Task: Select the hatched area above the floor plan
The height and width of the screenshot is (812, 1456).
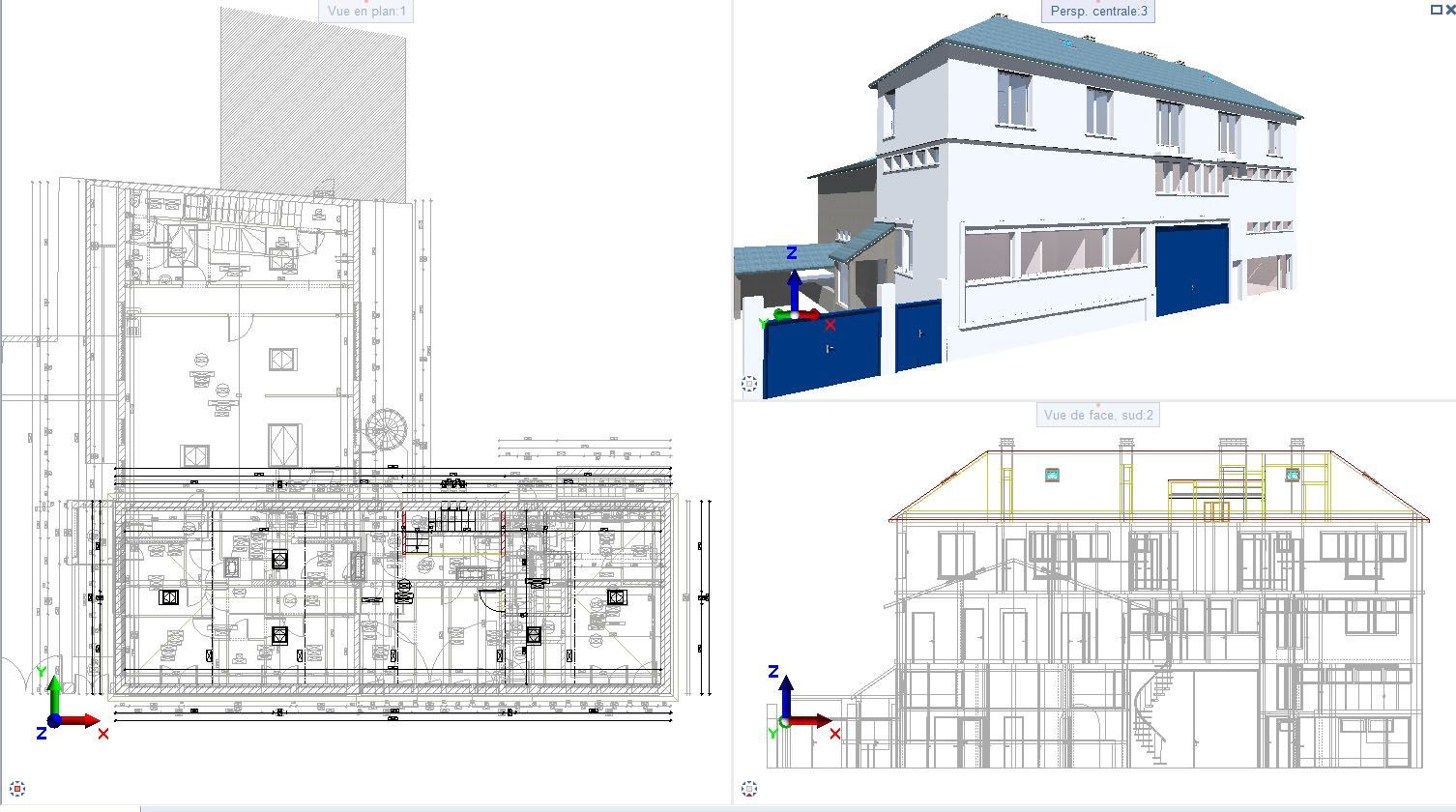Action: pos(312,104)
